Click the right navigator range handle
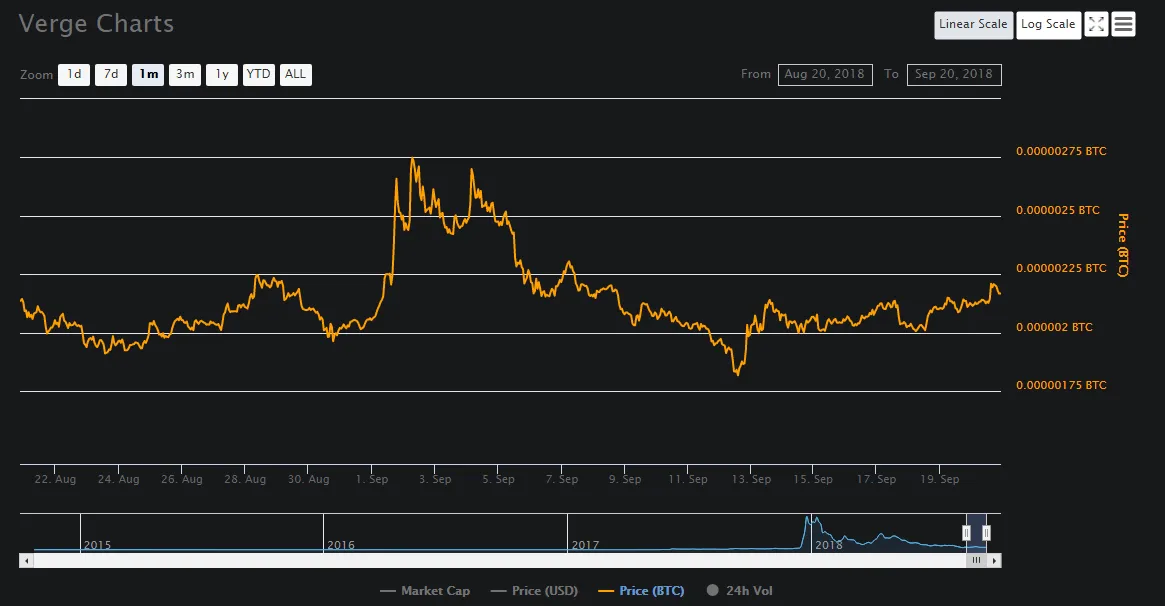The width and height of the screenshot is (1165, 606). pos(987,532)
